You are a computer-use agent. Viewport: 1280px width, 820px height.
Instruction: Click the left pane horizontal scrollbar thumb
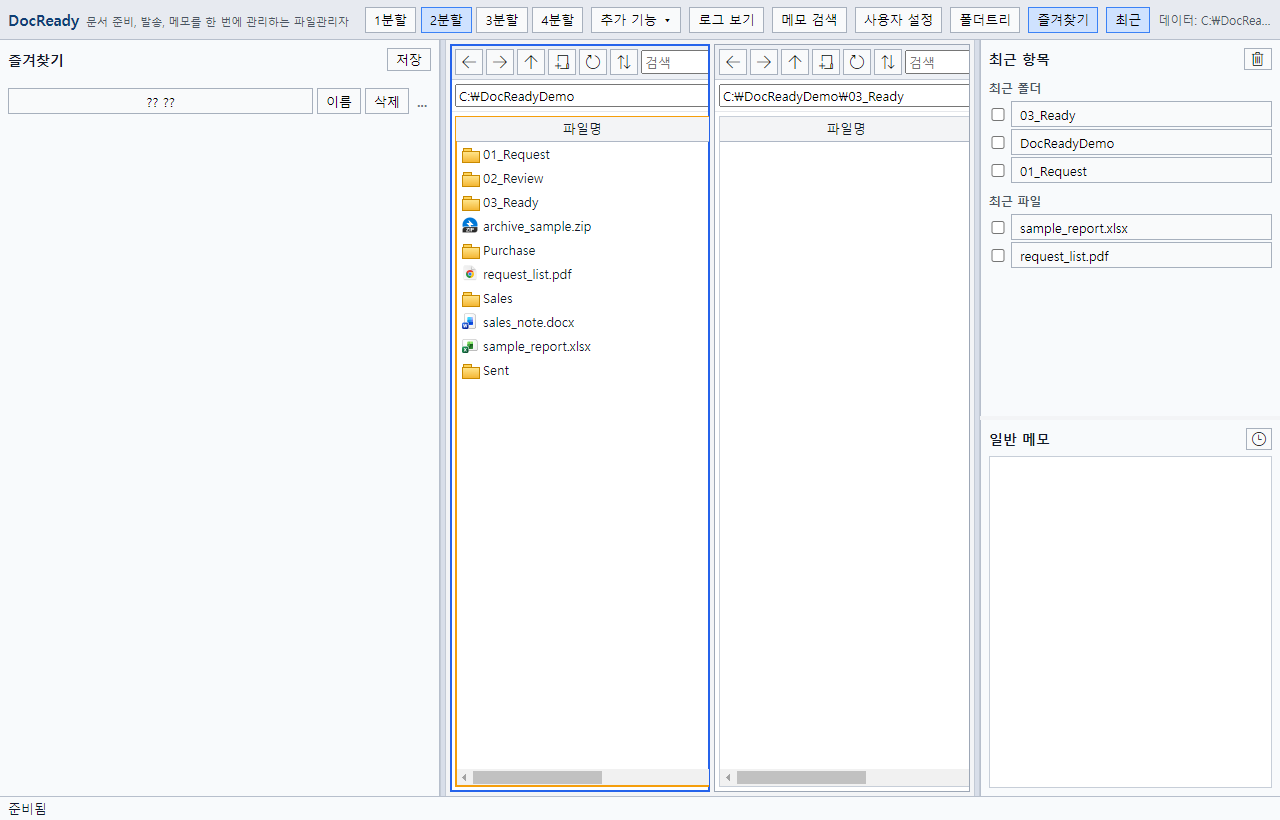pos(538,777)
